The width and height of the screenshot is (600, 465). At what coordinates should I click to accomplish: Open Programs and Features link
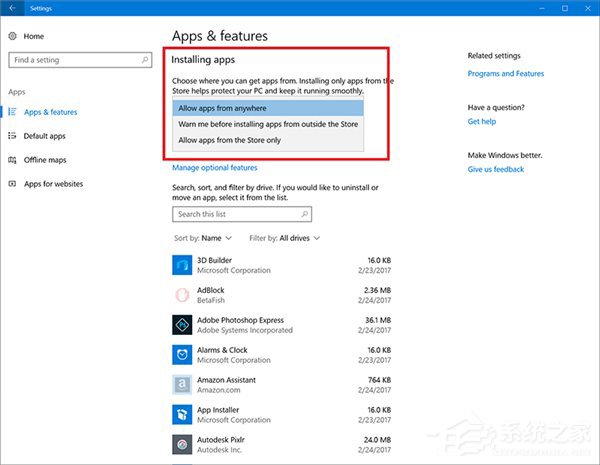(x=505, y=73)
